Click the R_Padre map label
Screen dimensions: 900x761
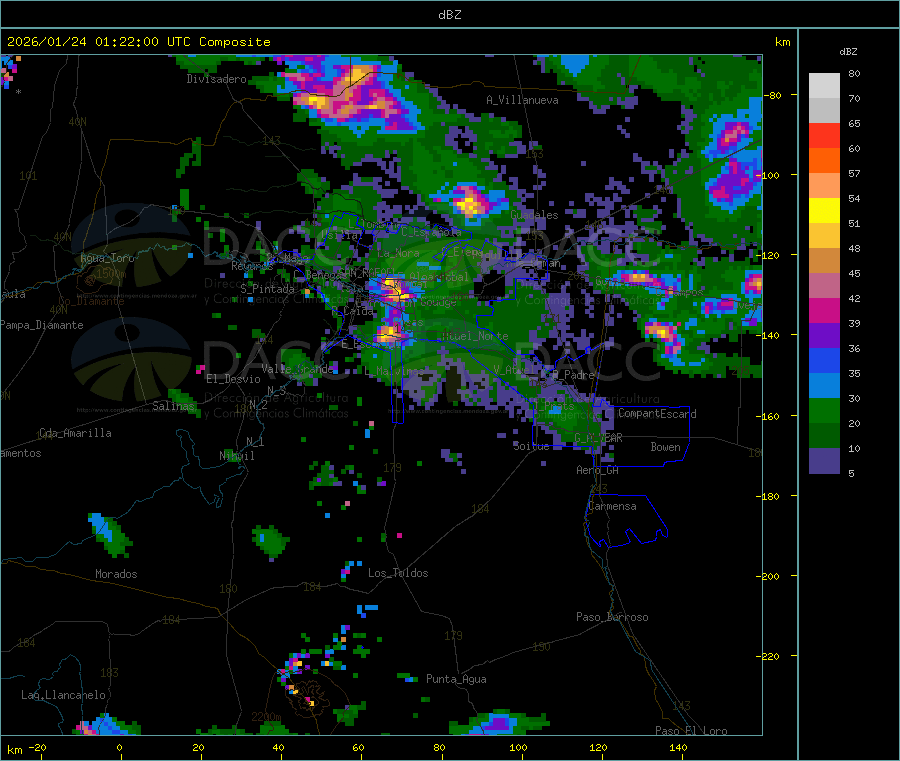[573, 375]
